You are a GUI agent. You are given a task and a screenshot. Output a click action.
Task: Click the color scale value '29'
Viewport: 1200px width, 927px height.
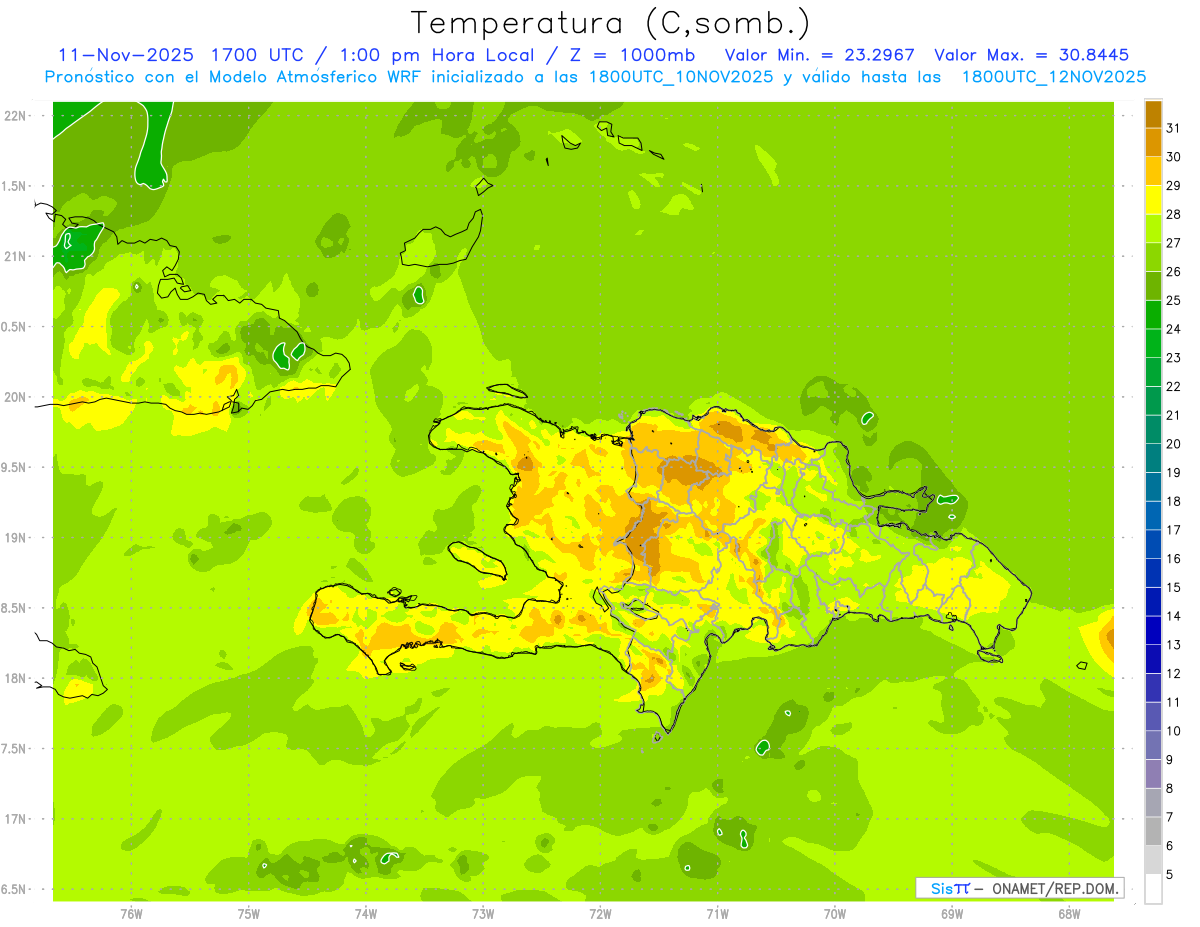(1173, 186)
